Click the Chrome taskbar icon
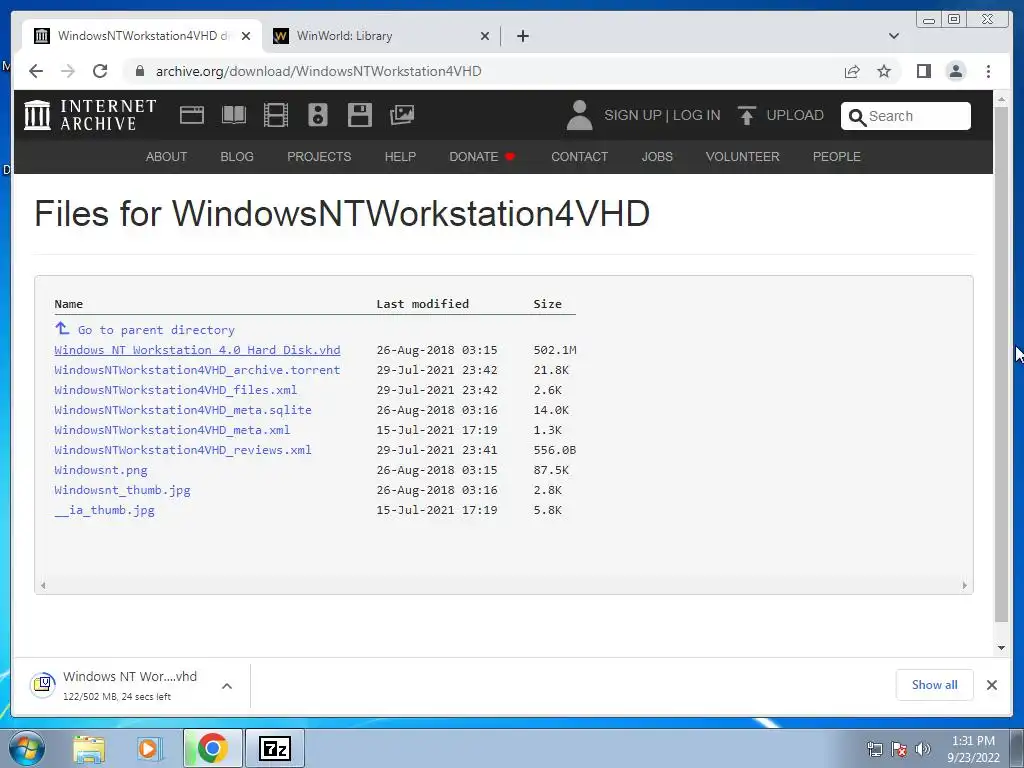Viewport: 1024px width, 768px height. (212, 748)
